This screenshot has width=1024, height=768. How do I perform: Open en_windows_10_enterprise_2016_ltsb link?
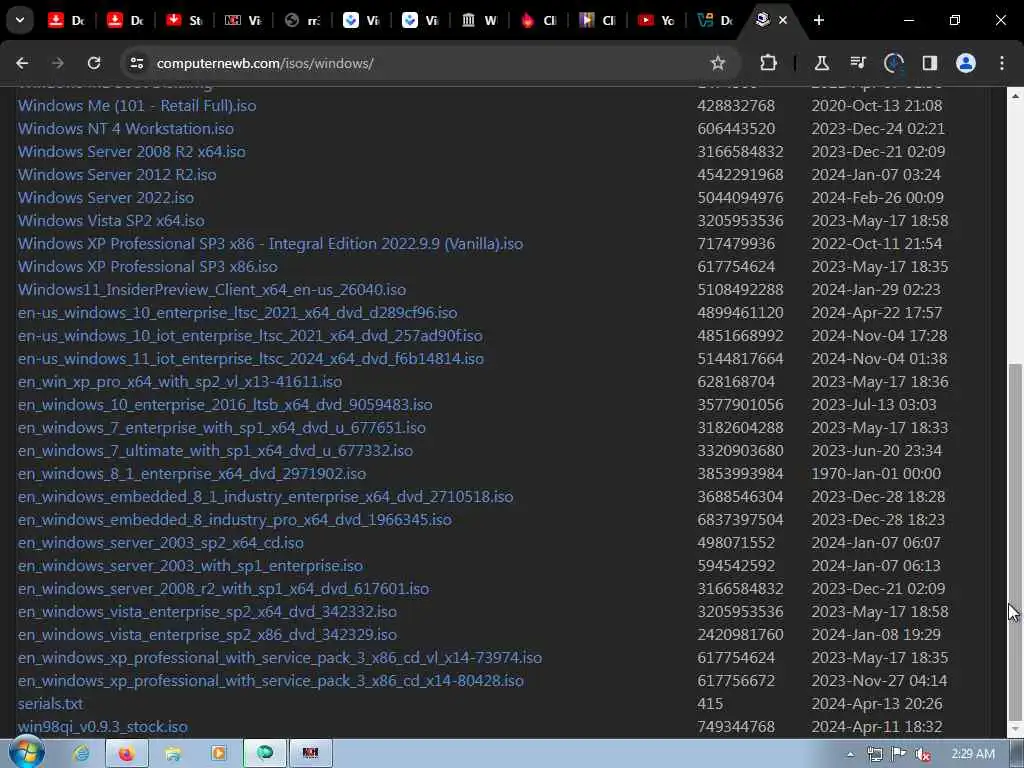point(225,405)
